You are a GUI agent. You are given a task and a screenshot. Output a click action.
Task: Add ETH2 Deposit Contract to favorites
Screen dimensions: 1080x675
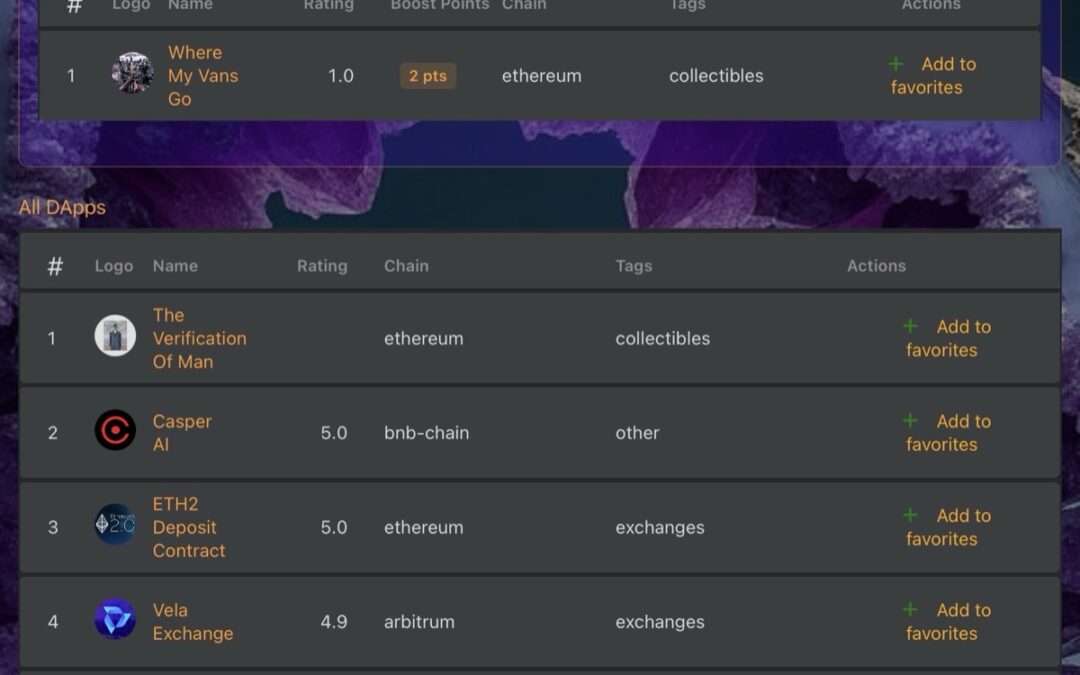pos(947,527)
